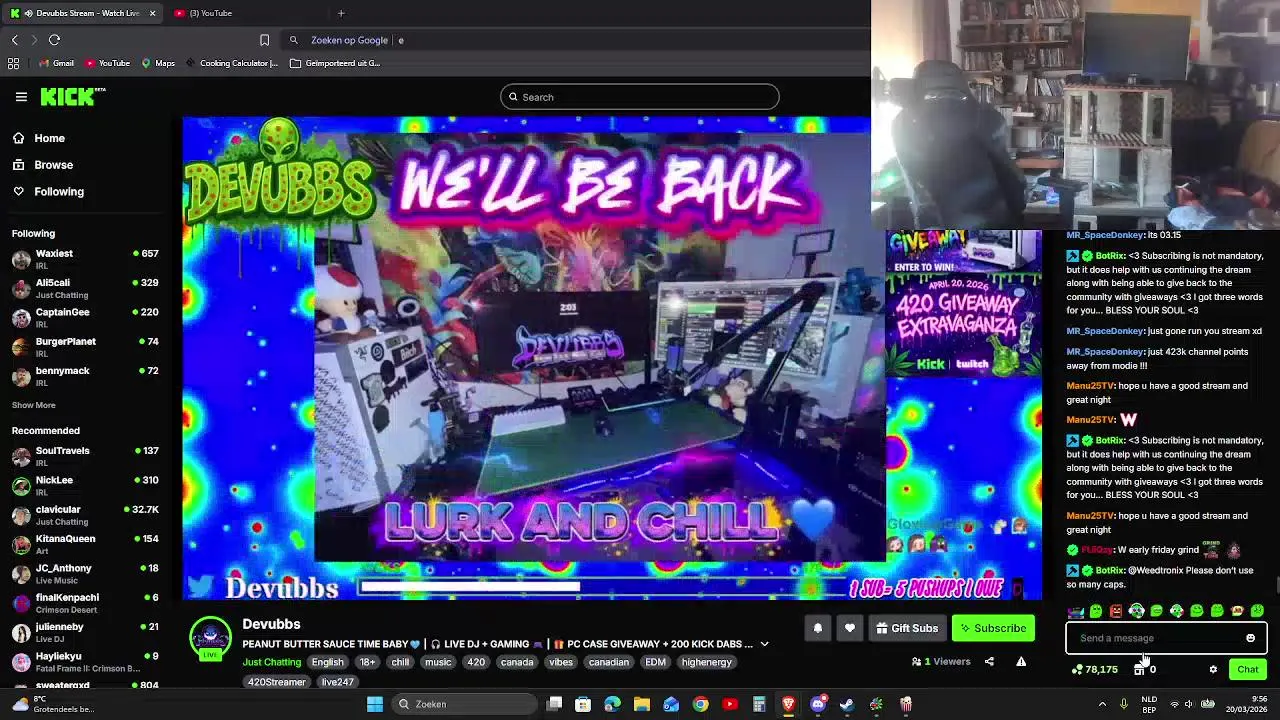Click the Kick search field
The image size is (1280, 720).
[x=640, y=97]
